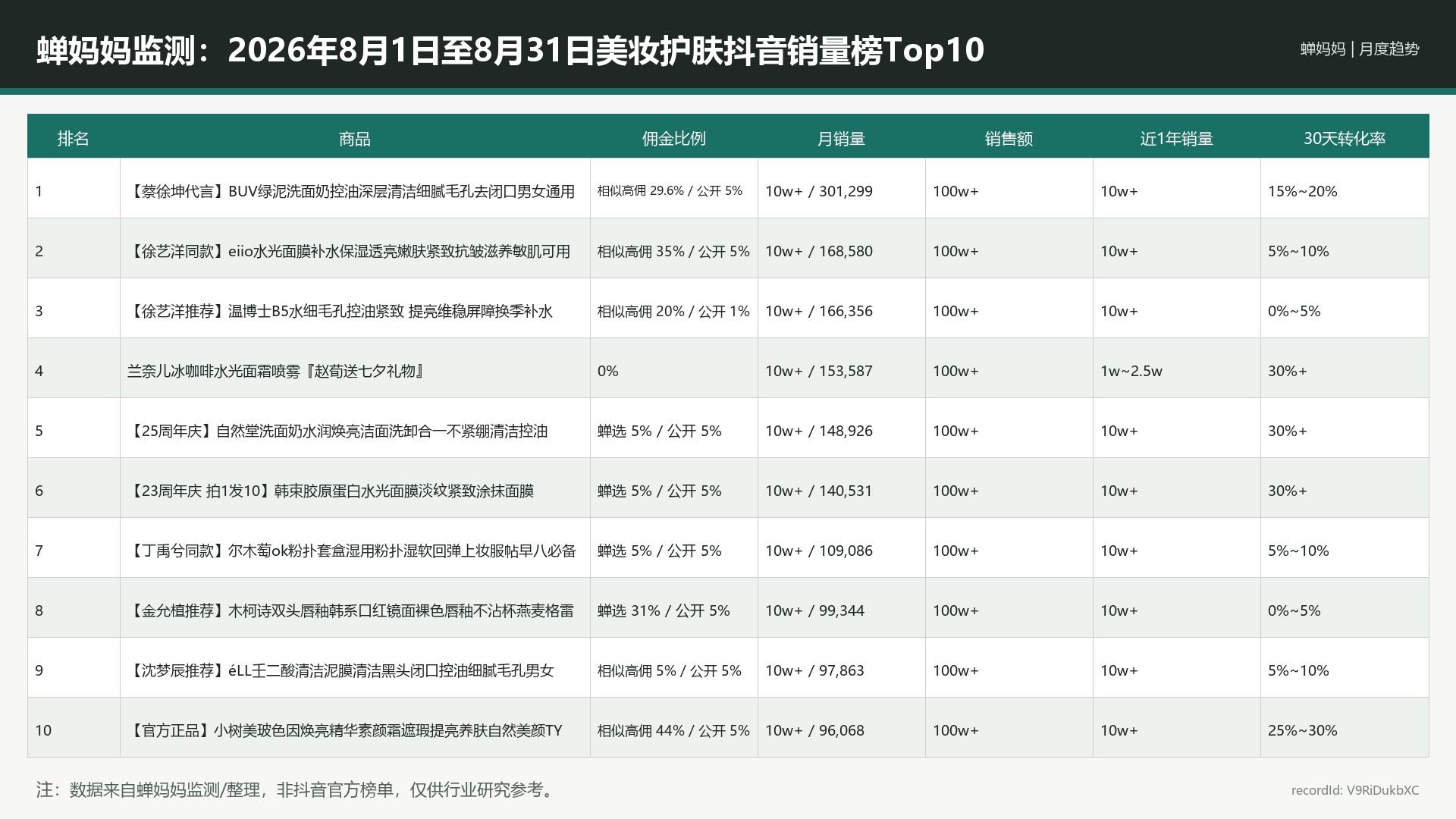Click the page title 蝉妈妈监测 heading
Image resolution: width=1456 pixels, height=819 pixels.
click(510, 50)
